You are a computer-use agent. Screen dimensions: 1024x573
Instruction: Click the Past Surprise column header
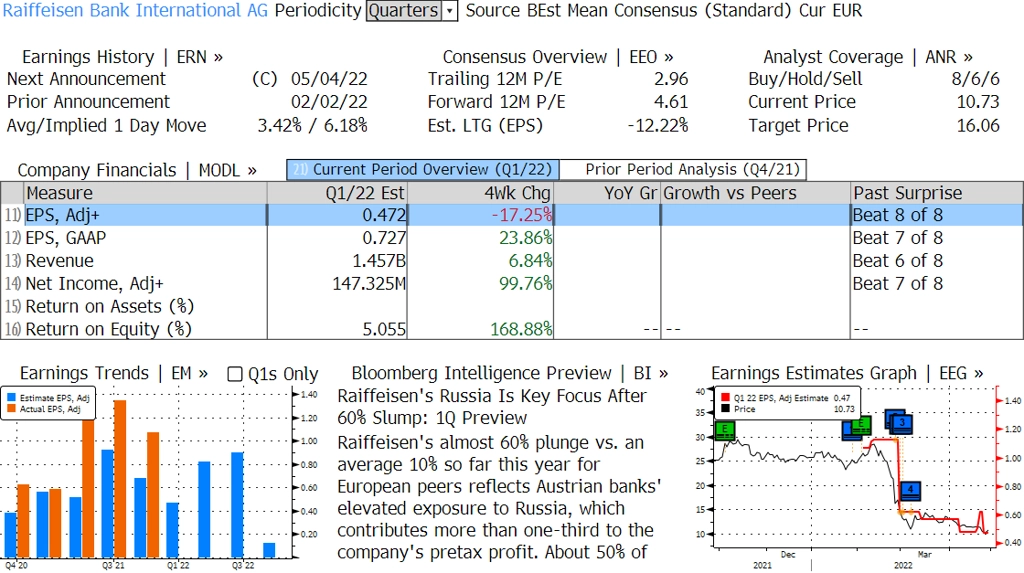click(936, 193)
